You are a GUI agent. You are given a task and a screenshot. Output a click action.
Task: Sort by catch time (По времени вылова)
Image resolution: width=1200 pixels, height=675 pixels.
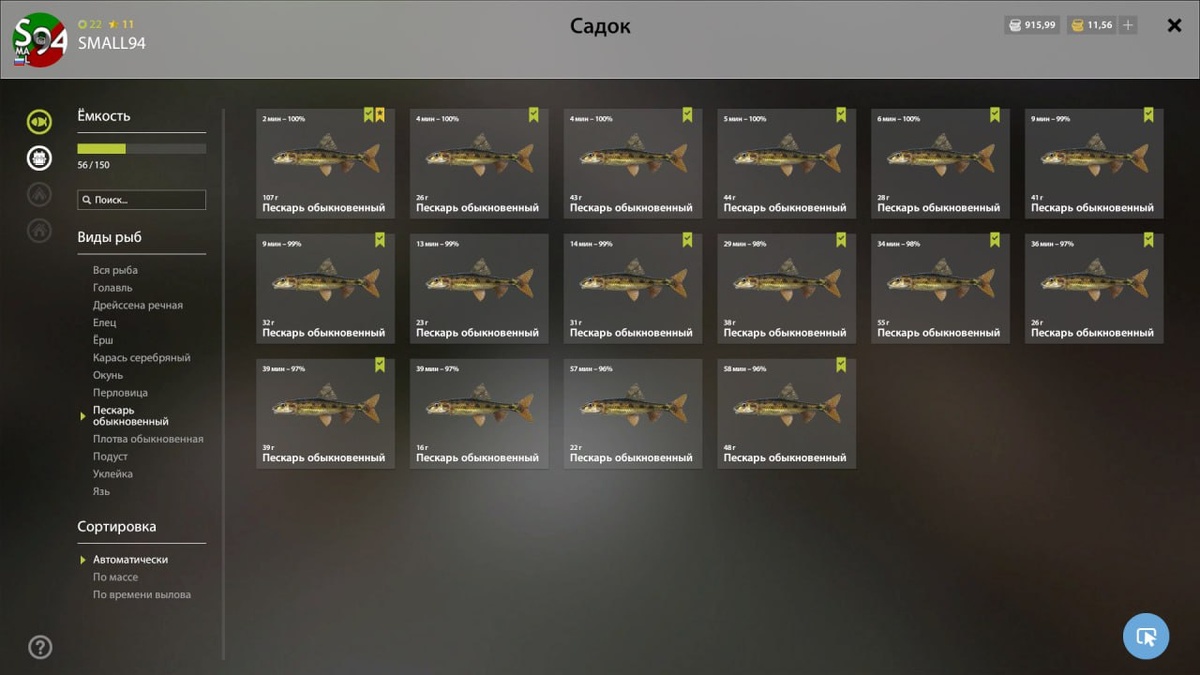[x=142, y=595]
